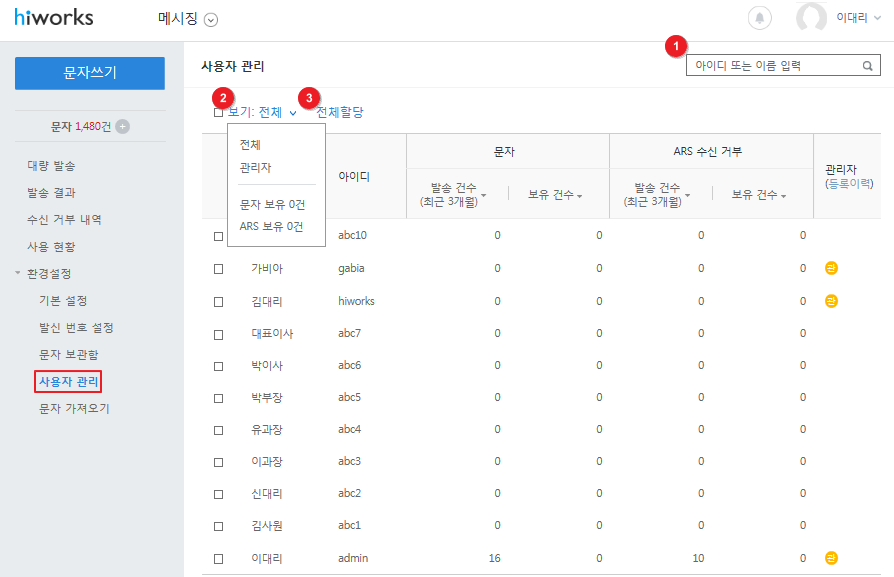The image size is (894, 577).
Task: Open the 메시징 menu dropdown
Action: click(x=187, y=19)
